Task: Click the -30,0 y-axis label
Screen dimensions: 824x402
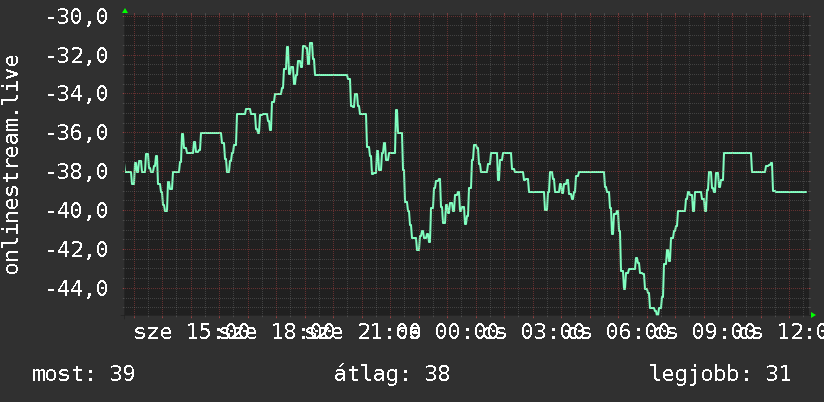Action: (77, 17)
